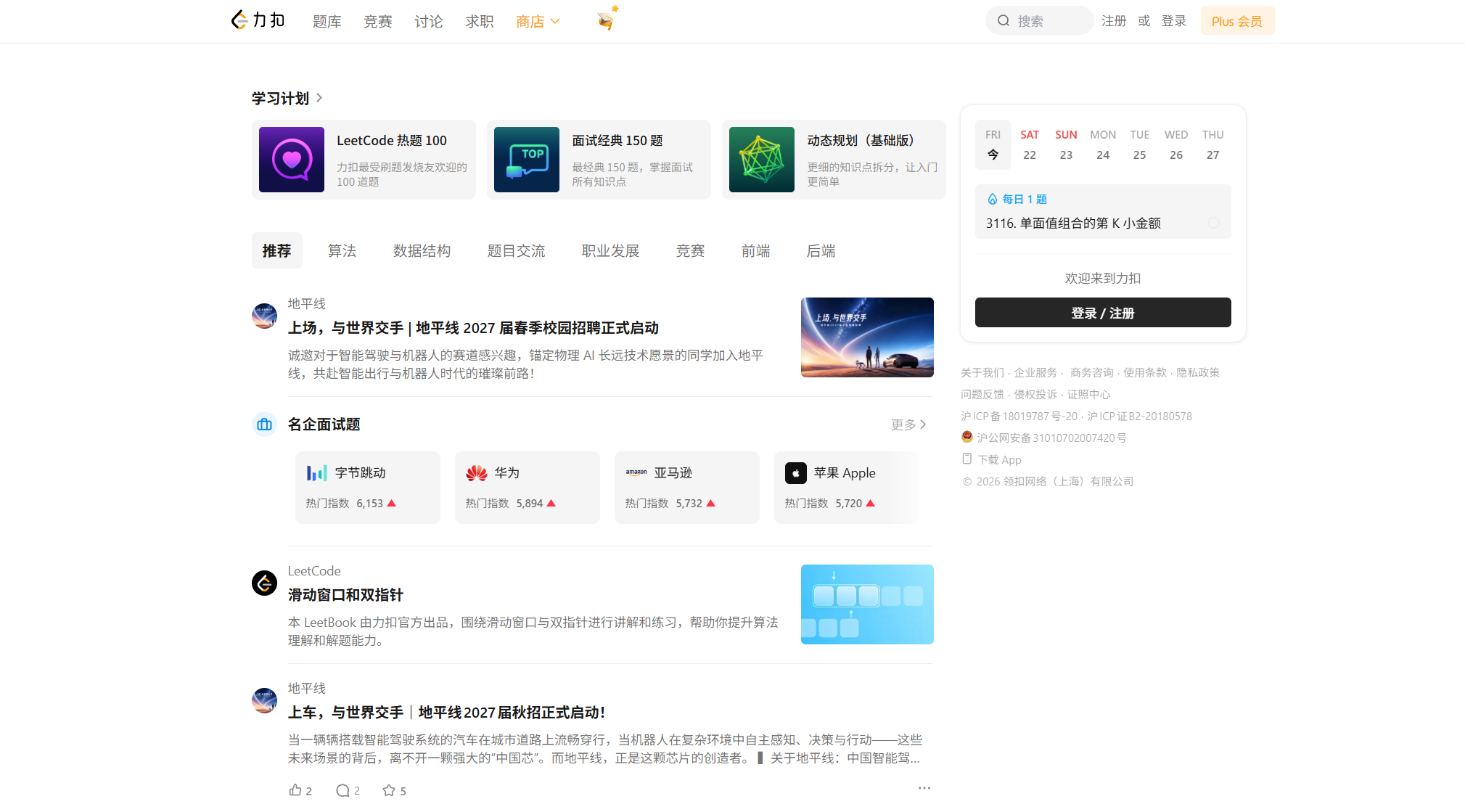Open 求职 in the top navigation

click(480, 22)
